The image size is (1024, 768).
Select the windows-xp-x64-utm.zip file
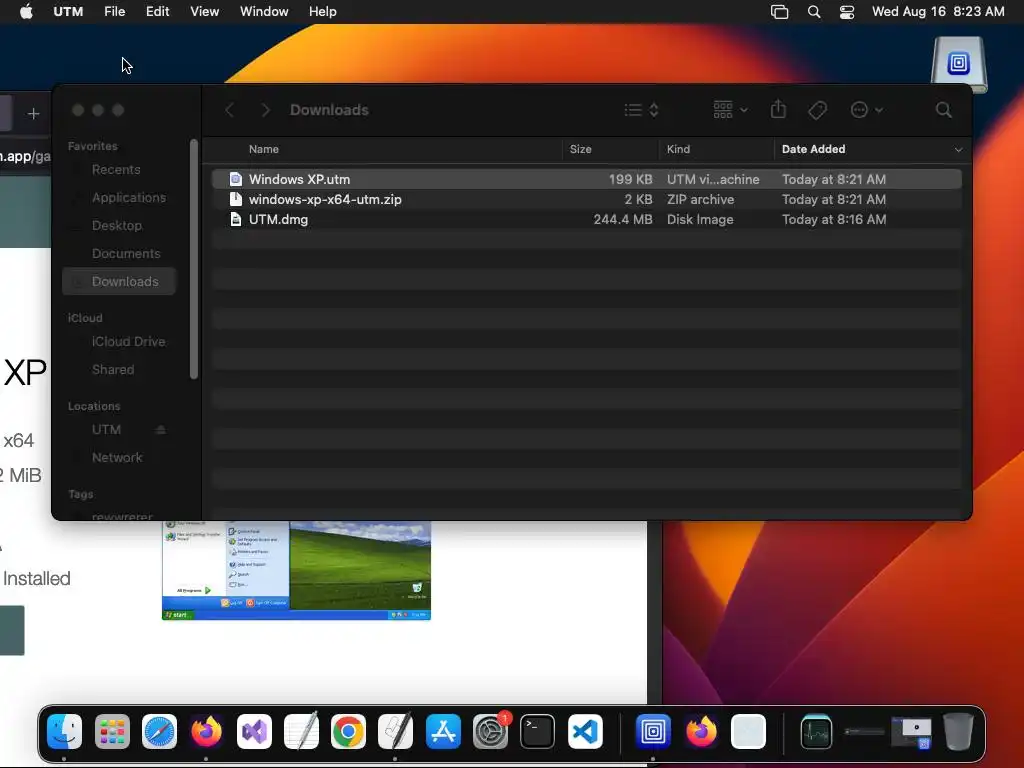pyautogui.click(x=586, y=199)
